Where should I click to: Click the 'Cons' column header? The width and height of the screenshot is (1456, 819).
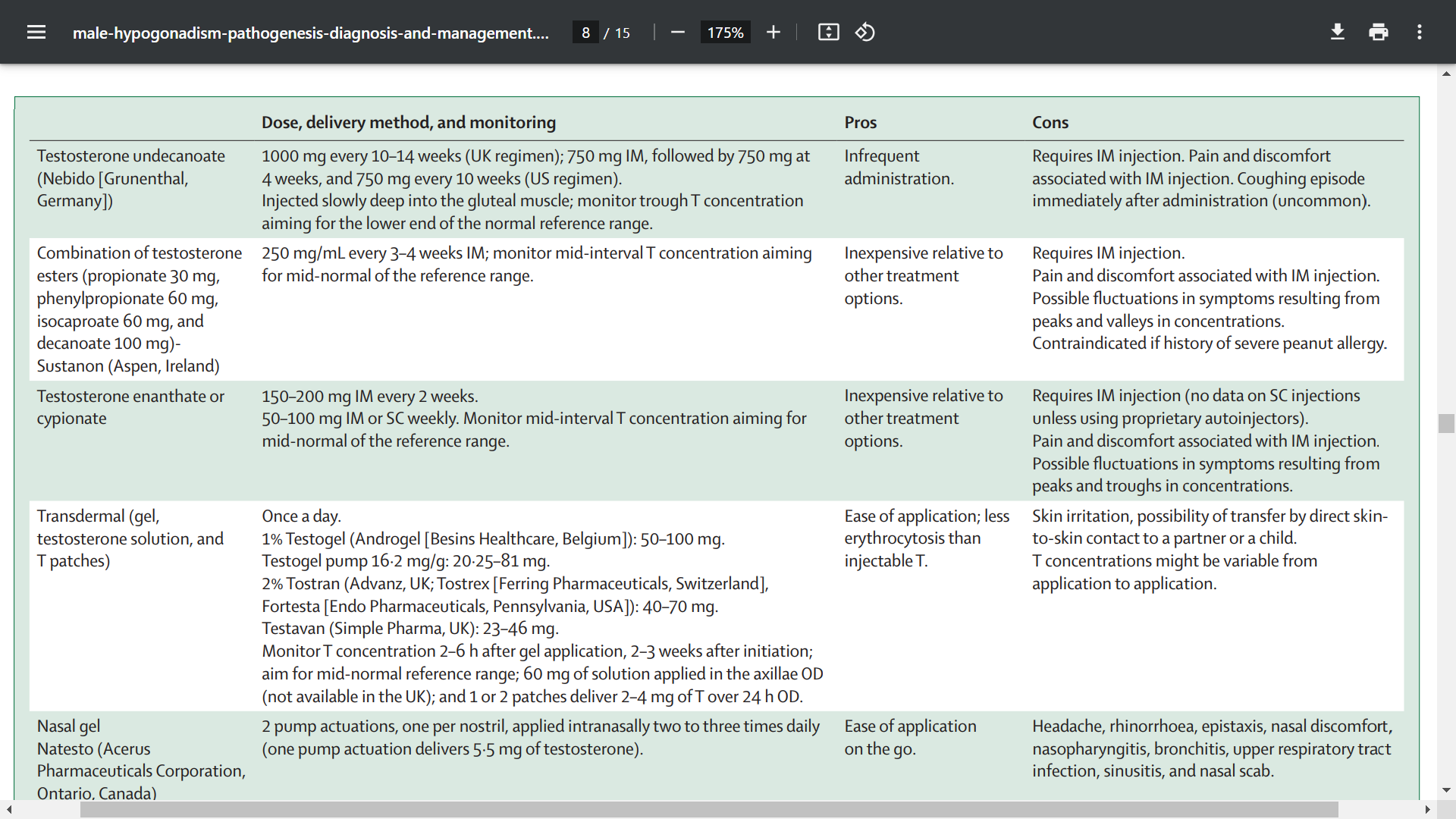pos(1050,122)
